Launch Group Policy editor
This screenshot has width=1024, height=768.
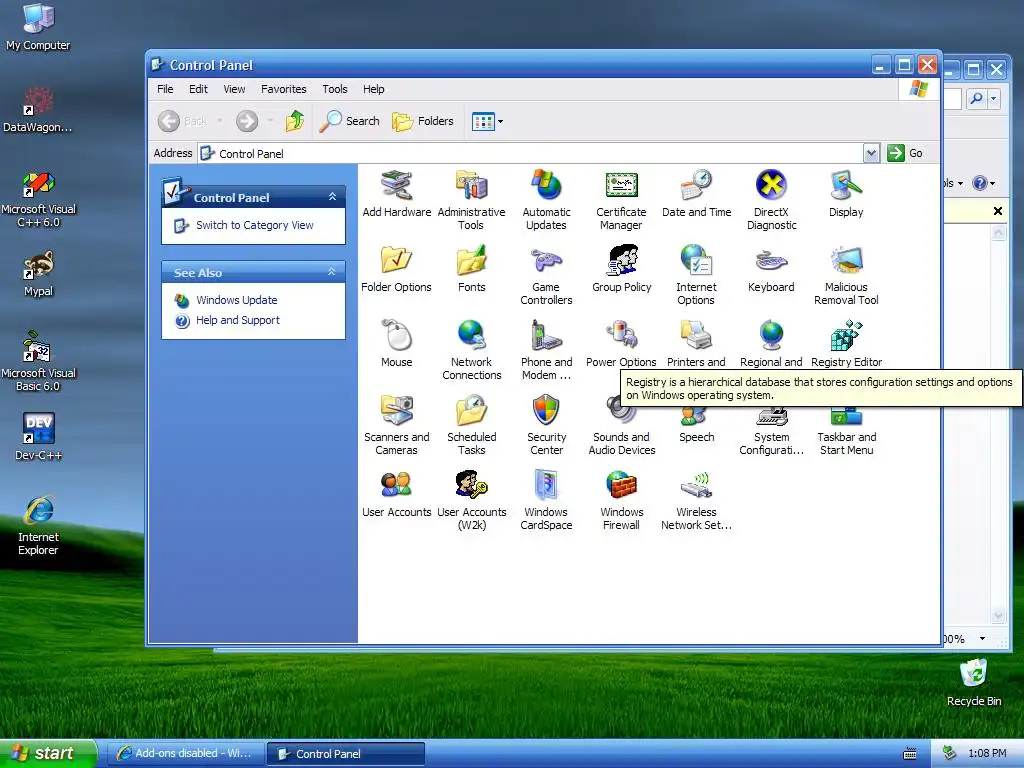click(621, 269)
